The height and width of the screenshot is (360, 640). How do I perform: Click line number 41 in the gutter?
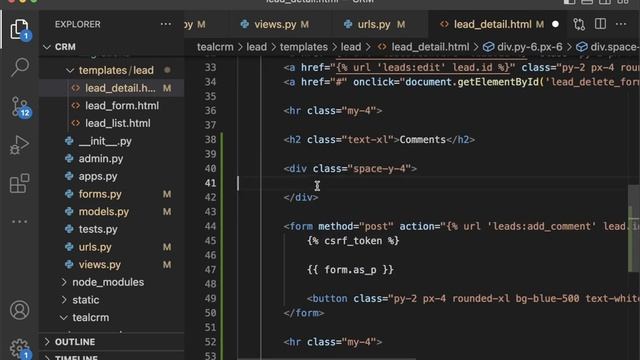coord(210,183)
